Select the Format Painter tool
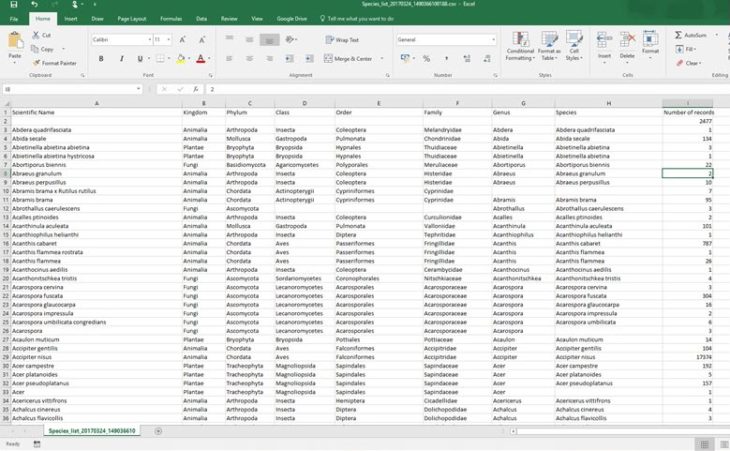 [x=54, y=63]
